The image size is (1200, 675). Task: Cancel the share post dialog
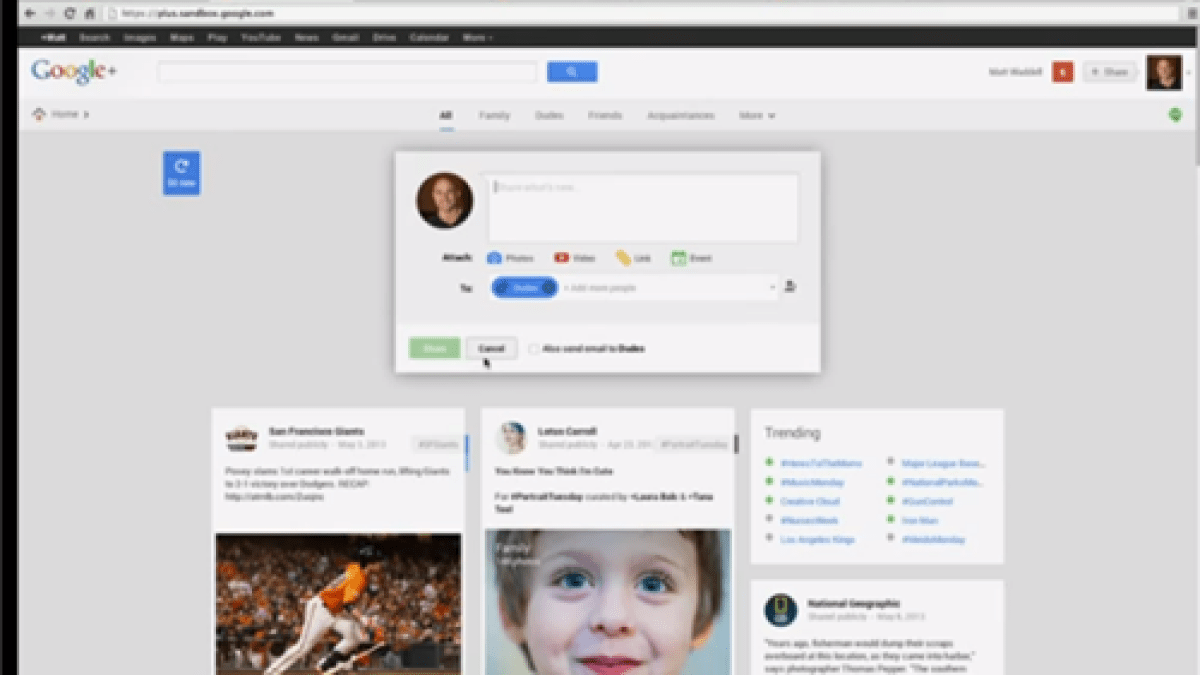pos(491,349)
